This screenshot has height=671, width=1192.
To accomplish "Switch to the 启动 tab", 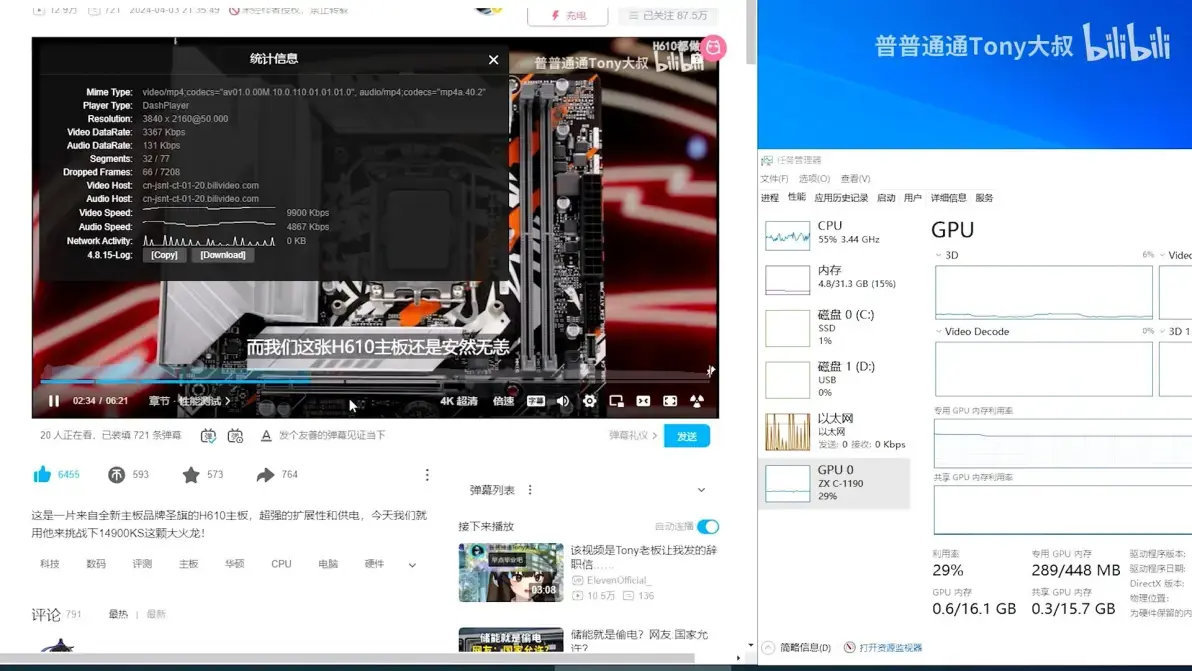I will (886, 198).
